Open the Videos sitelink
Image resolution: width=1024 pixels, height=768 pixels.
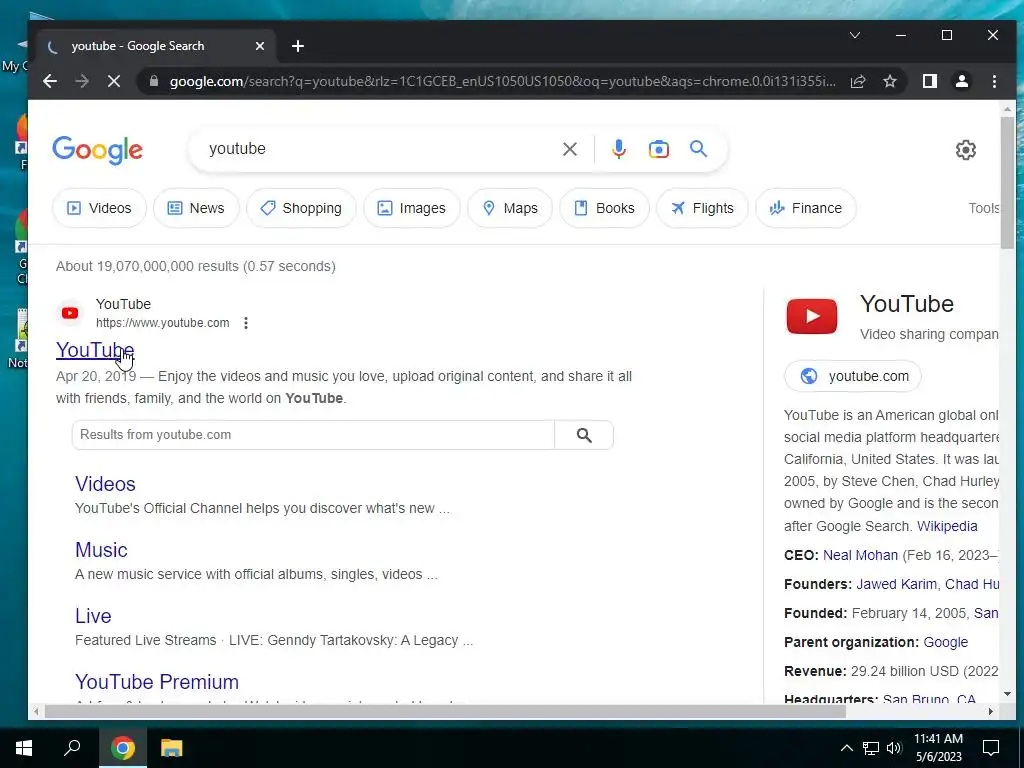tap(105, 484)
